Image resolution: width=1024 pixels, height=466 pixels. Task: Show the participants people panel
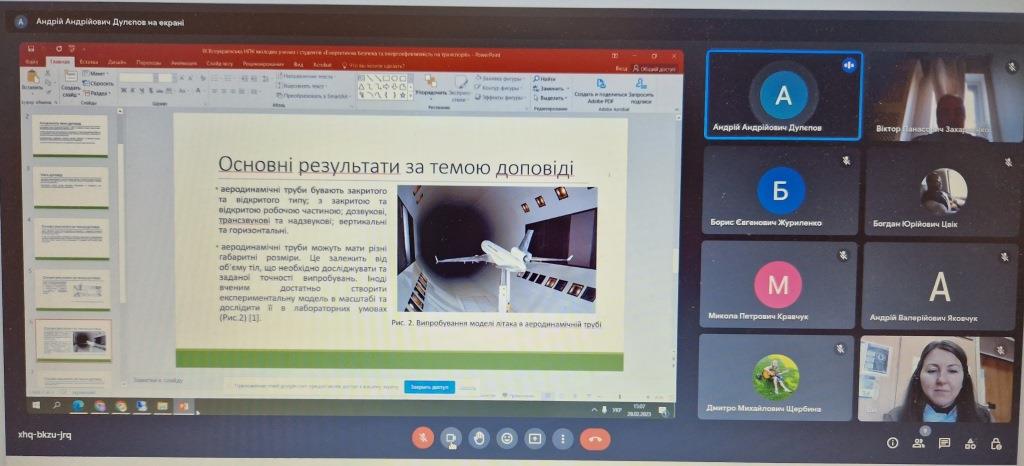pyautogui.click(x=918, y=442)
